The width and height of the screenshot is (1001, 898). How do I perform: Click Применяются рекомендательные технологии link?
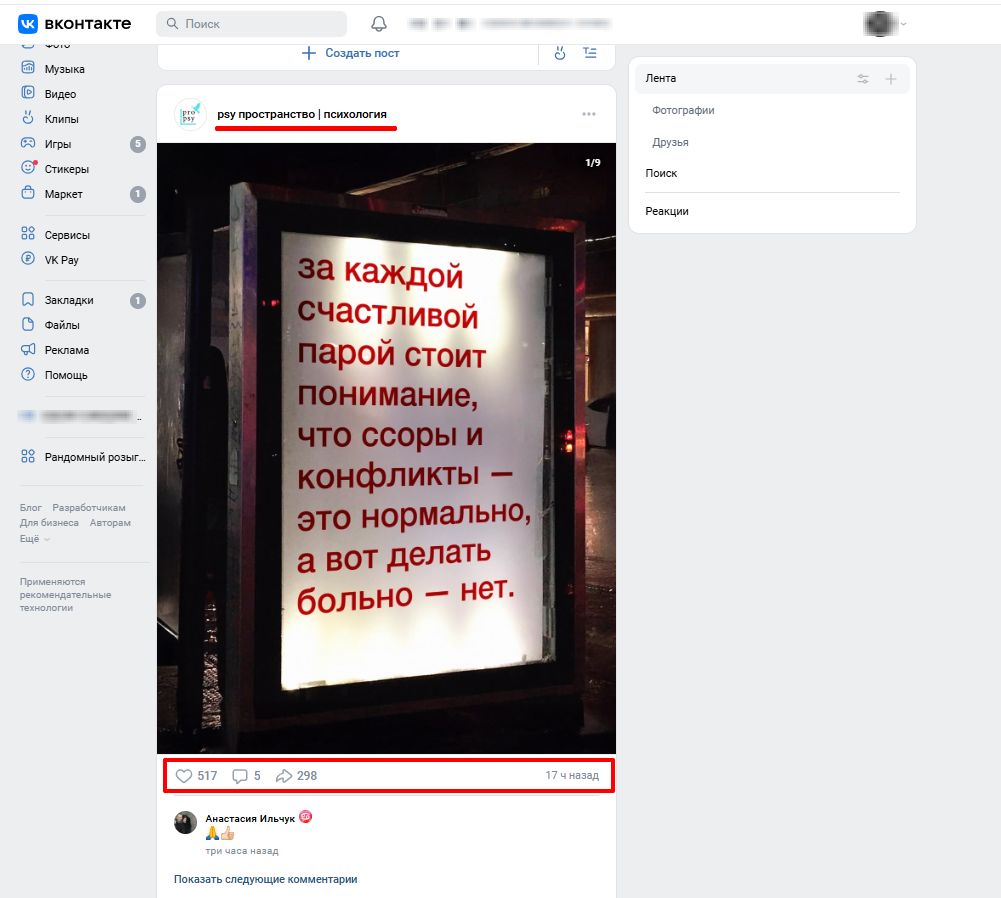click(65, 594)
